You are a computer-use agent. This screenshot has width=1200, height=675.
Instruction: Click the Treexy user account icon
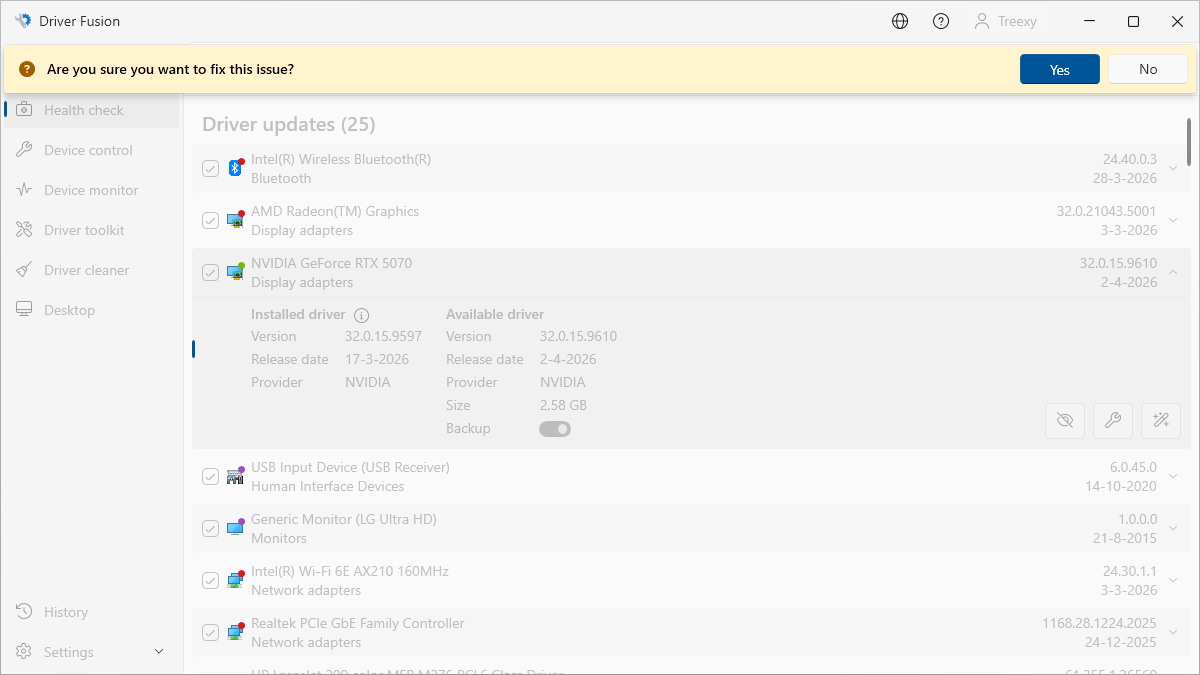point(982,21)
